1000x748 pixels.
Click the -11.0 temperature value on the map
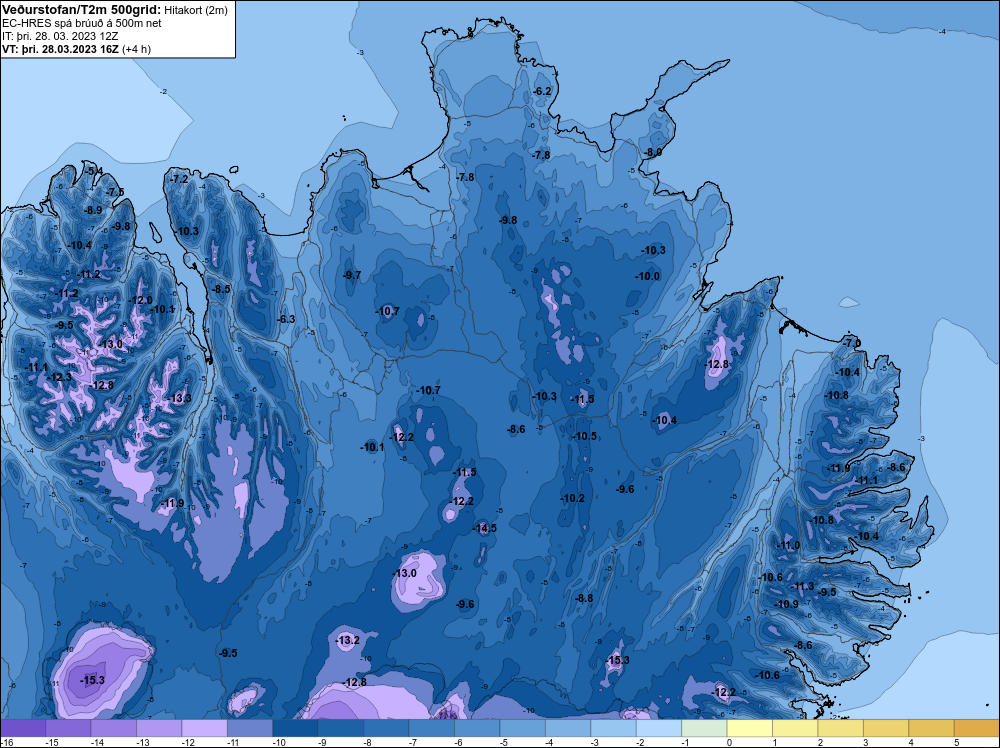click(x=788, y=545)
